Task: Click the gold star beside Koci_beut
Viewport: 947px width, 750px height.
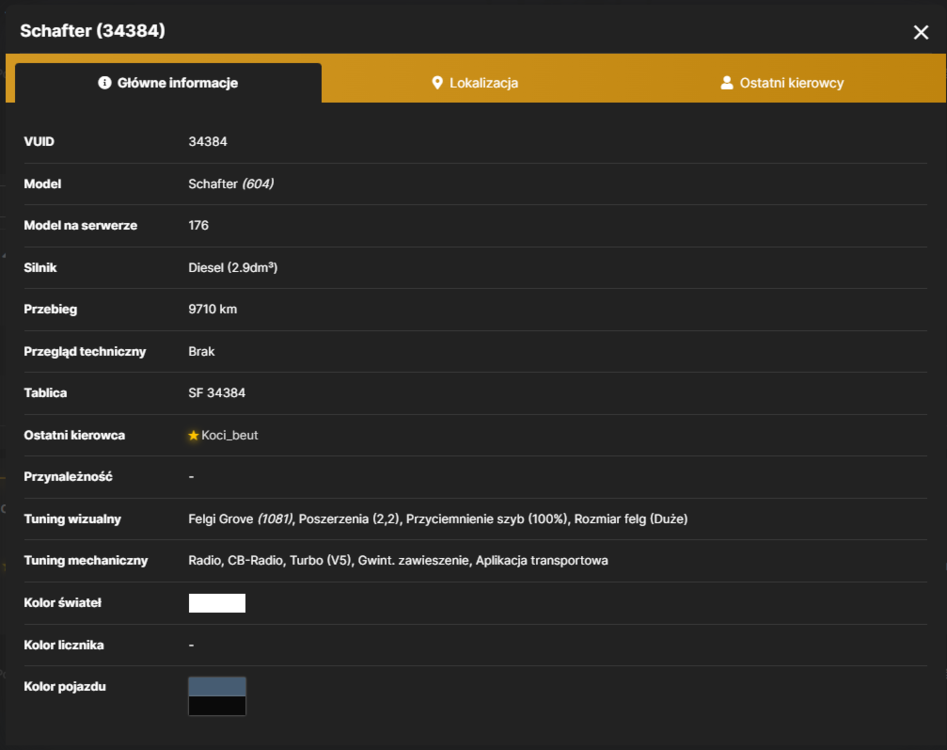Action: coord(193,435)
